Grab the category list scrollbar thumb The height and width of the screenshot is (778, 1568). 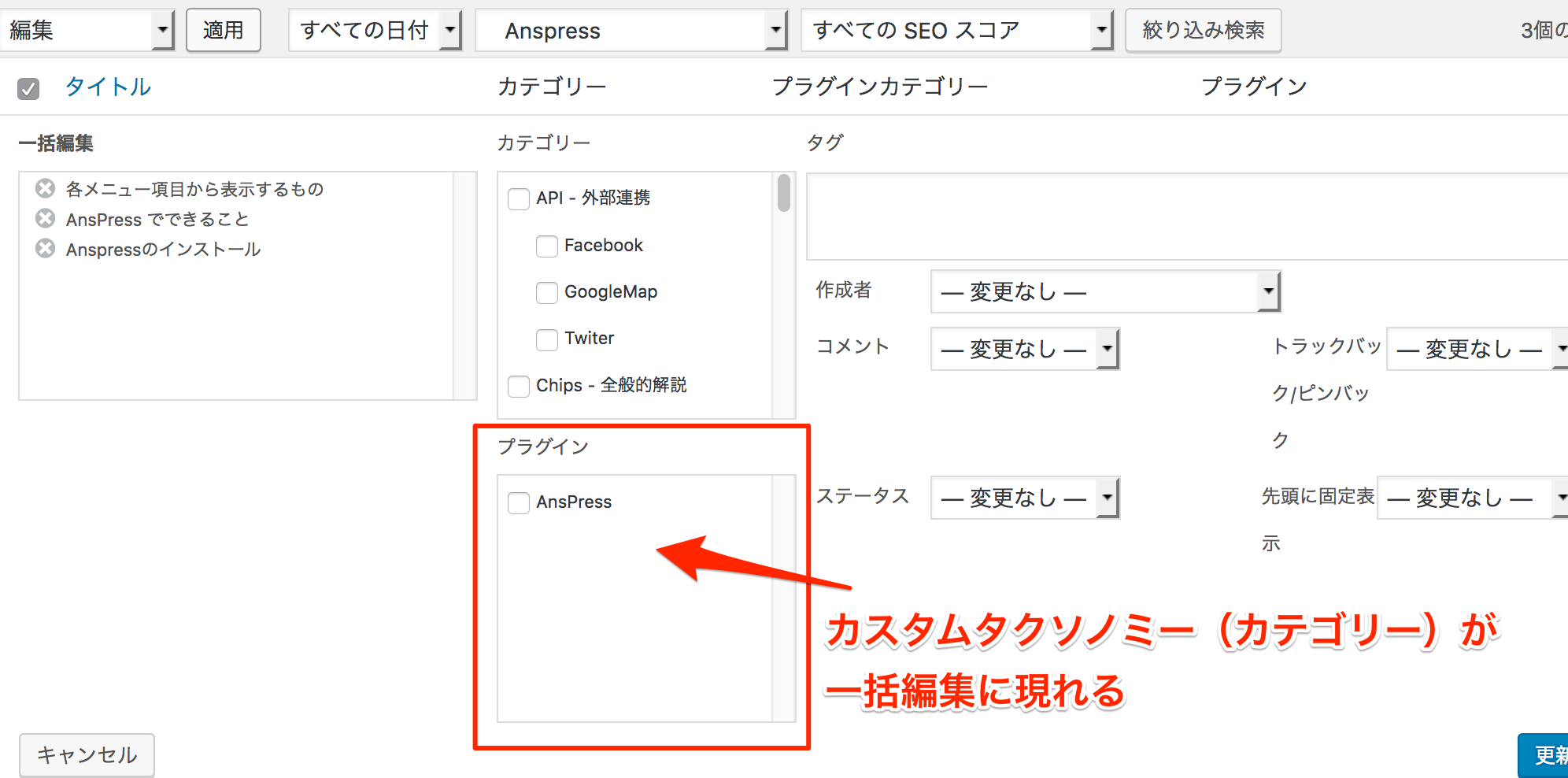(783, 193)
